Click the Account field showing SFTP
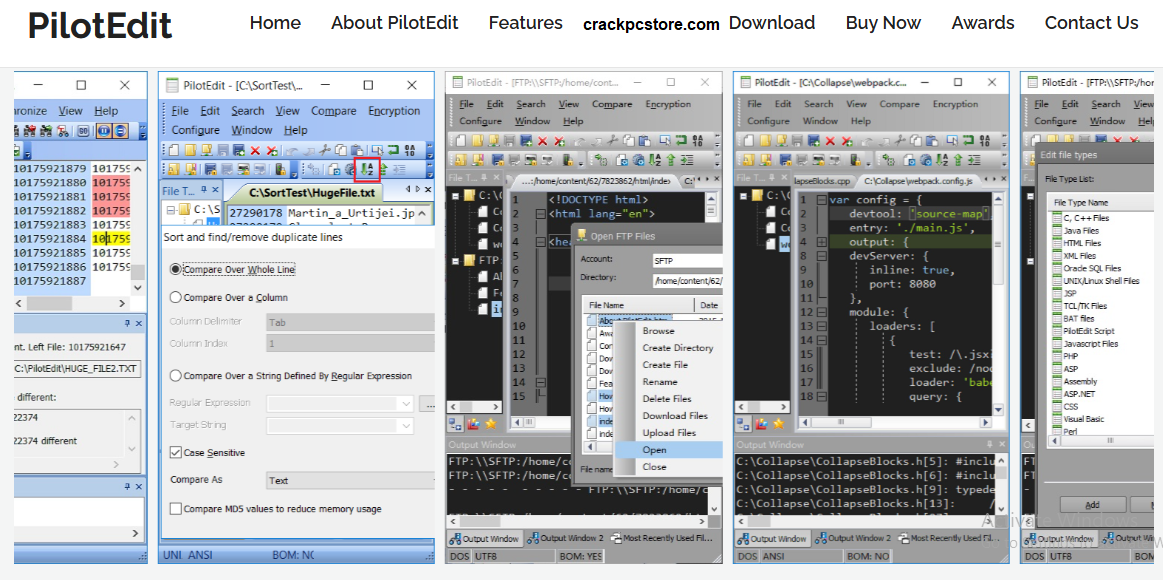 [x=687, y=260]
